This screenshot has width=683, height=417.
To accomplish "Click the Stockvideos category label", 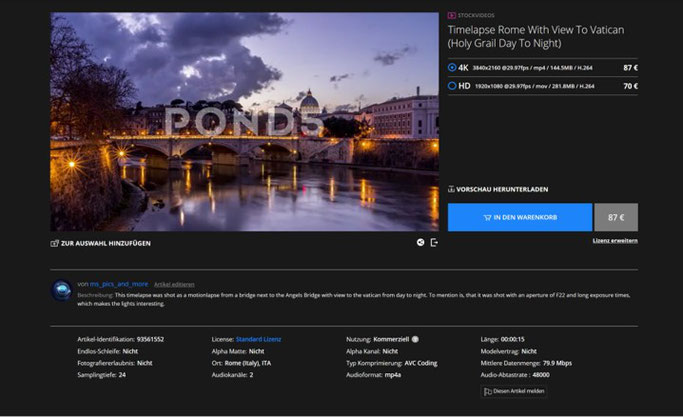I will [x=476, y=15].
